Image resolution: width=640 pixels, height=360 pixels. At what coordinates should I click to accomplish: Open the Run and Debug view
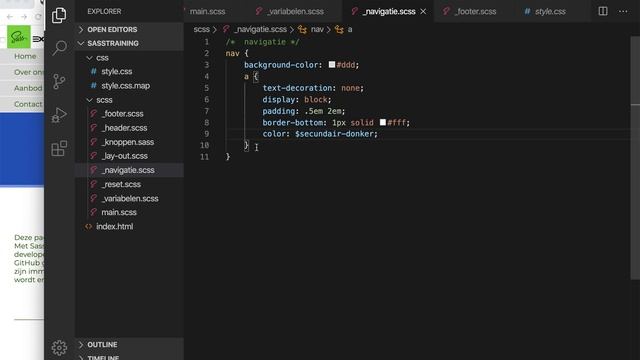click(x=59, y=115)
